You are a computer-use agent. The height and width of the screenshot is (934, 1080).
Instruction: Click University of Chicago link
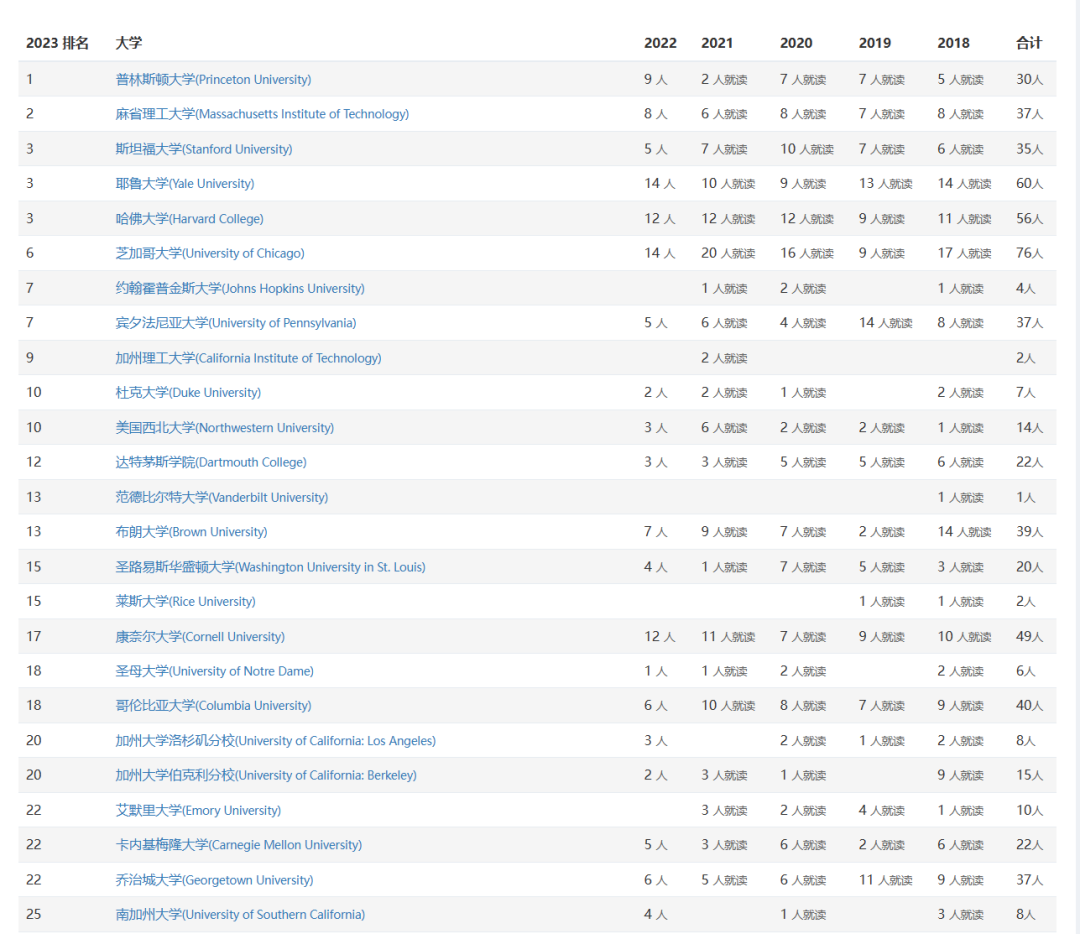pyautogui.click(x=210, y=253)
